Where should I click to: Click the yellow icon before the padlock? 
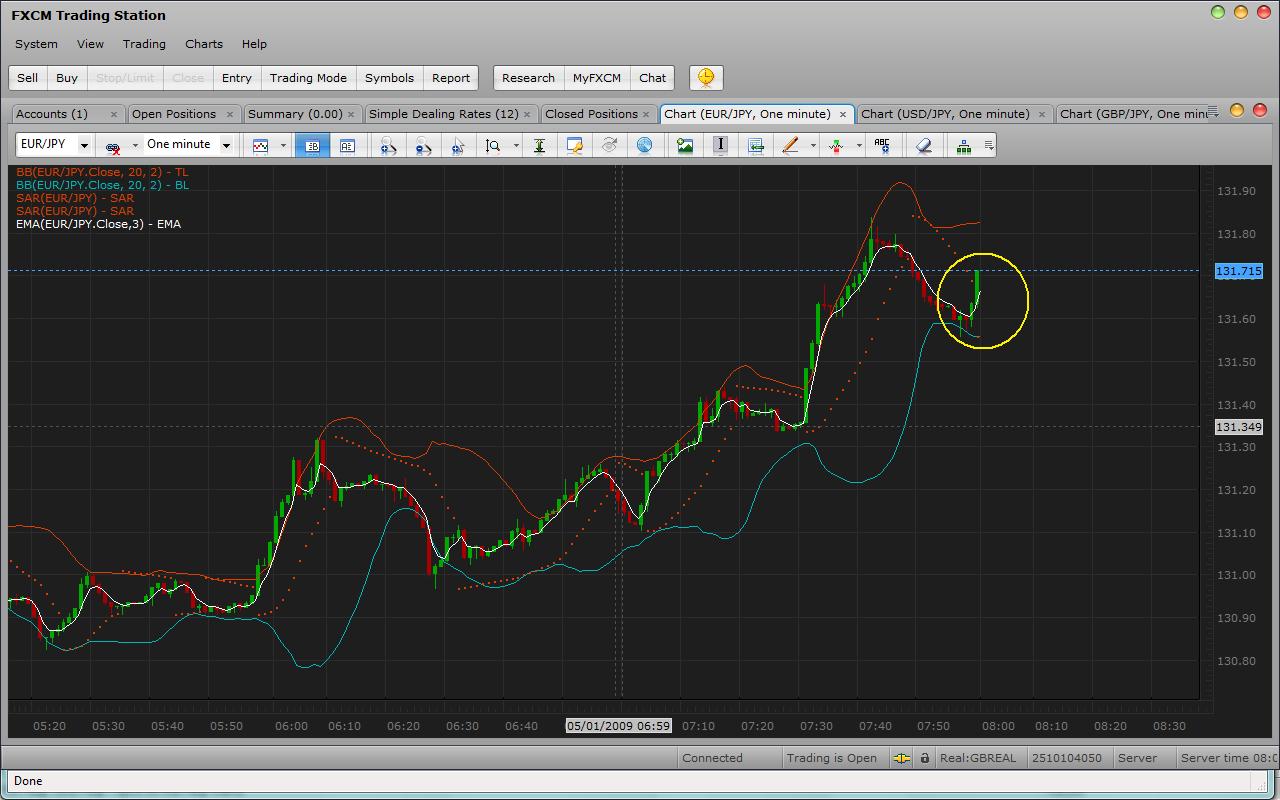click(x=902, y=758)
